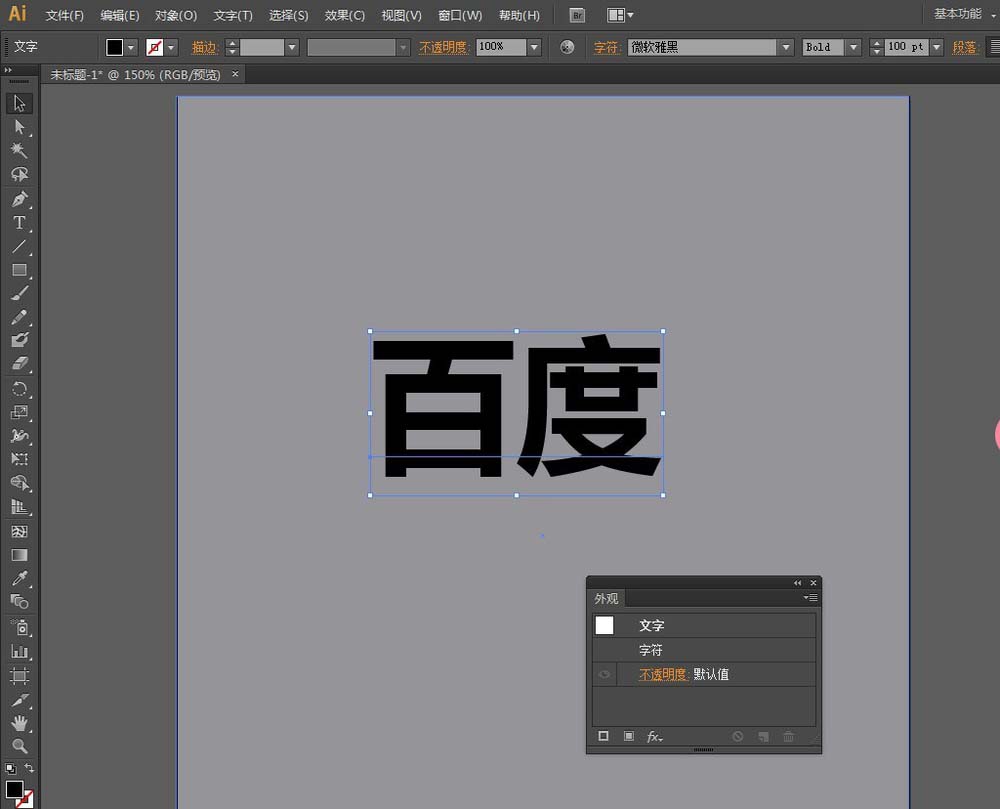The width and height of the screenshot is (1000, 809).
Task: Select the Perspective Grid tool
Action: click(x=19, y=507)
